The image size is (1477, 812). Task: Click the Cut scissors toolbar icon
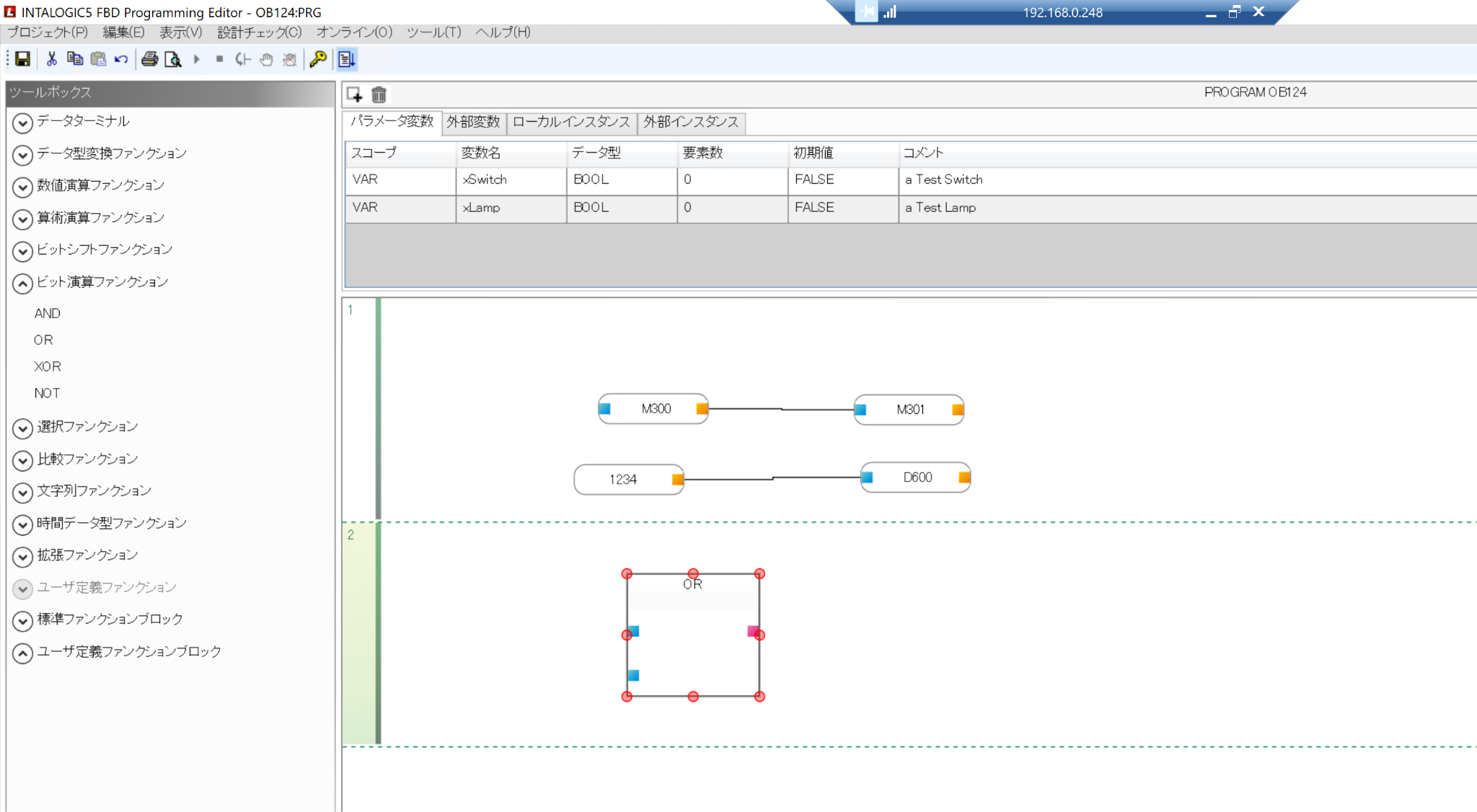point(51,59)
